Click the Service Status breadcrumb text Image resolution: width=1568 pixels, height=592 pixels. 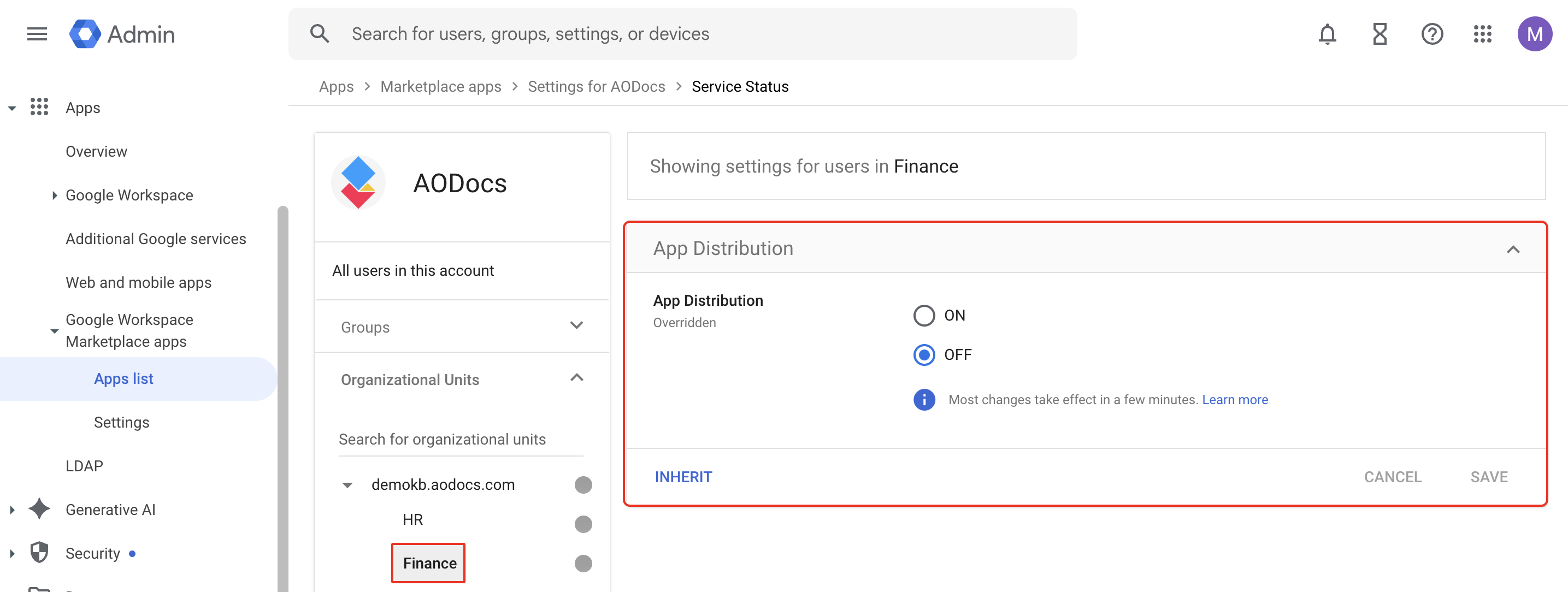tap(740, 86)
